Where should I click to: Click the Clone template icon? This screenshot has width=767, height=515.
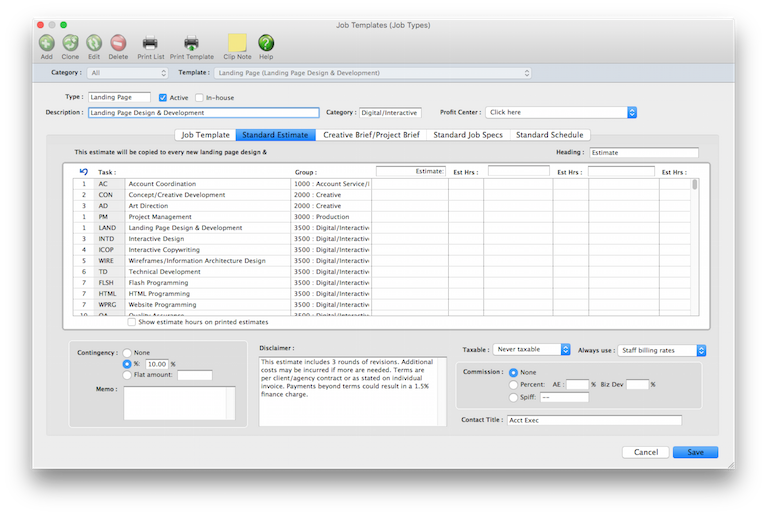(70, 43)
